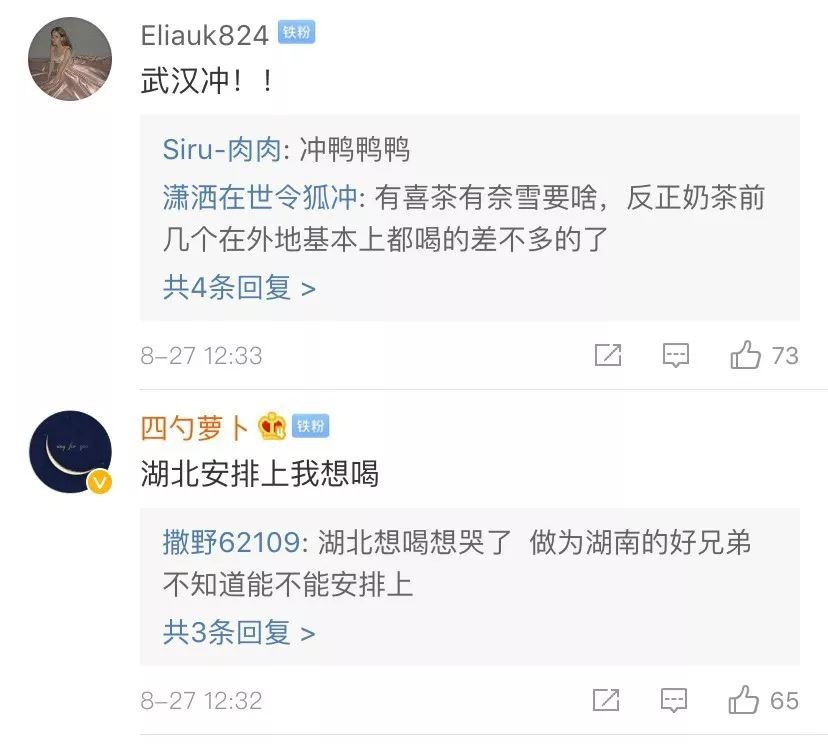Repost Eliauk824's comment via share icon

click(608, 355)
